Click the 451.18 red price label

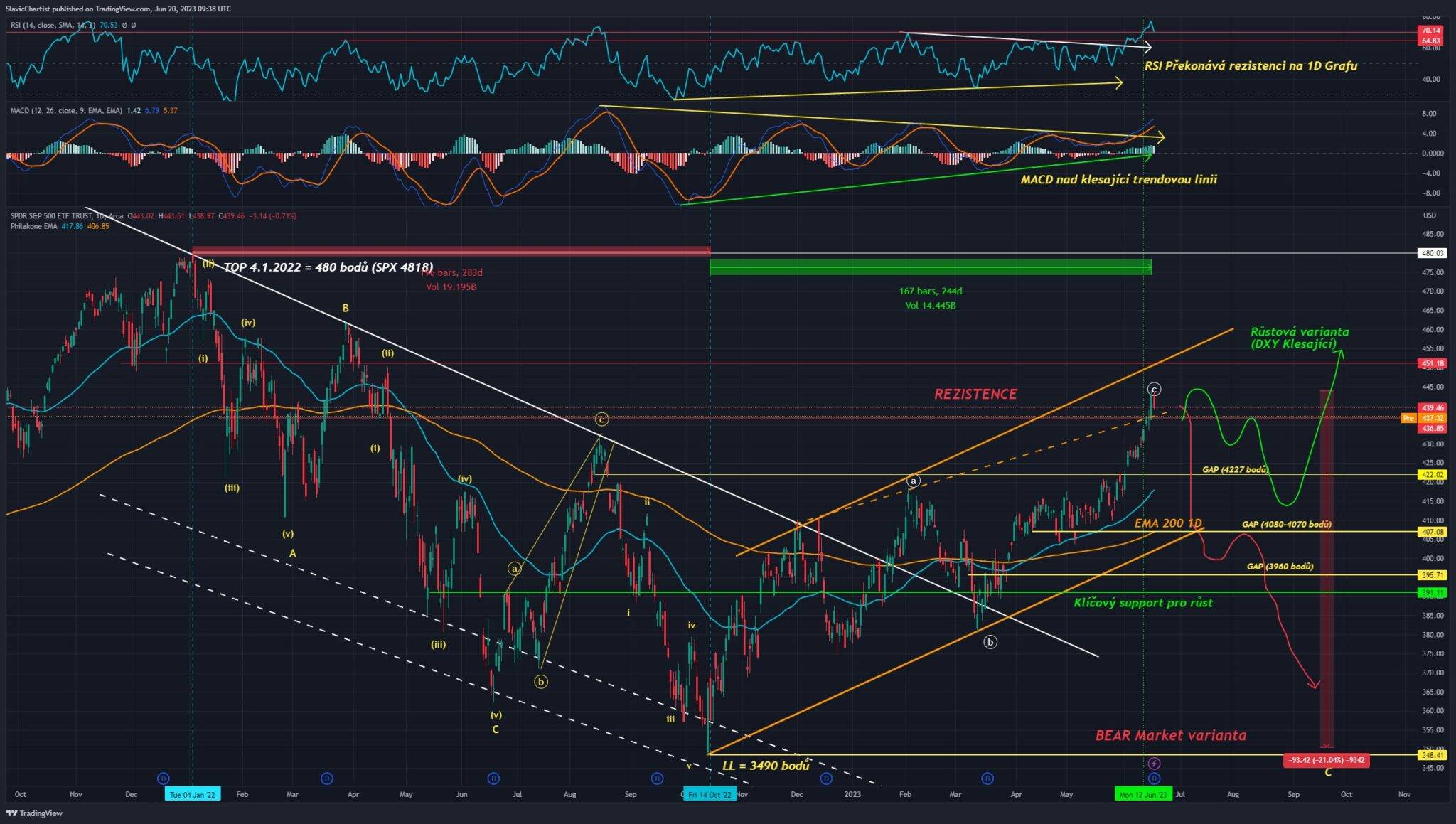pos(1432,363)
